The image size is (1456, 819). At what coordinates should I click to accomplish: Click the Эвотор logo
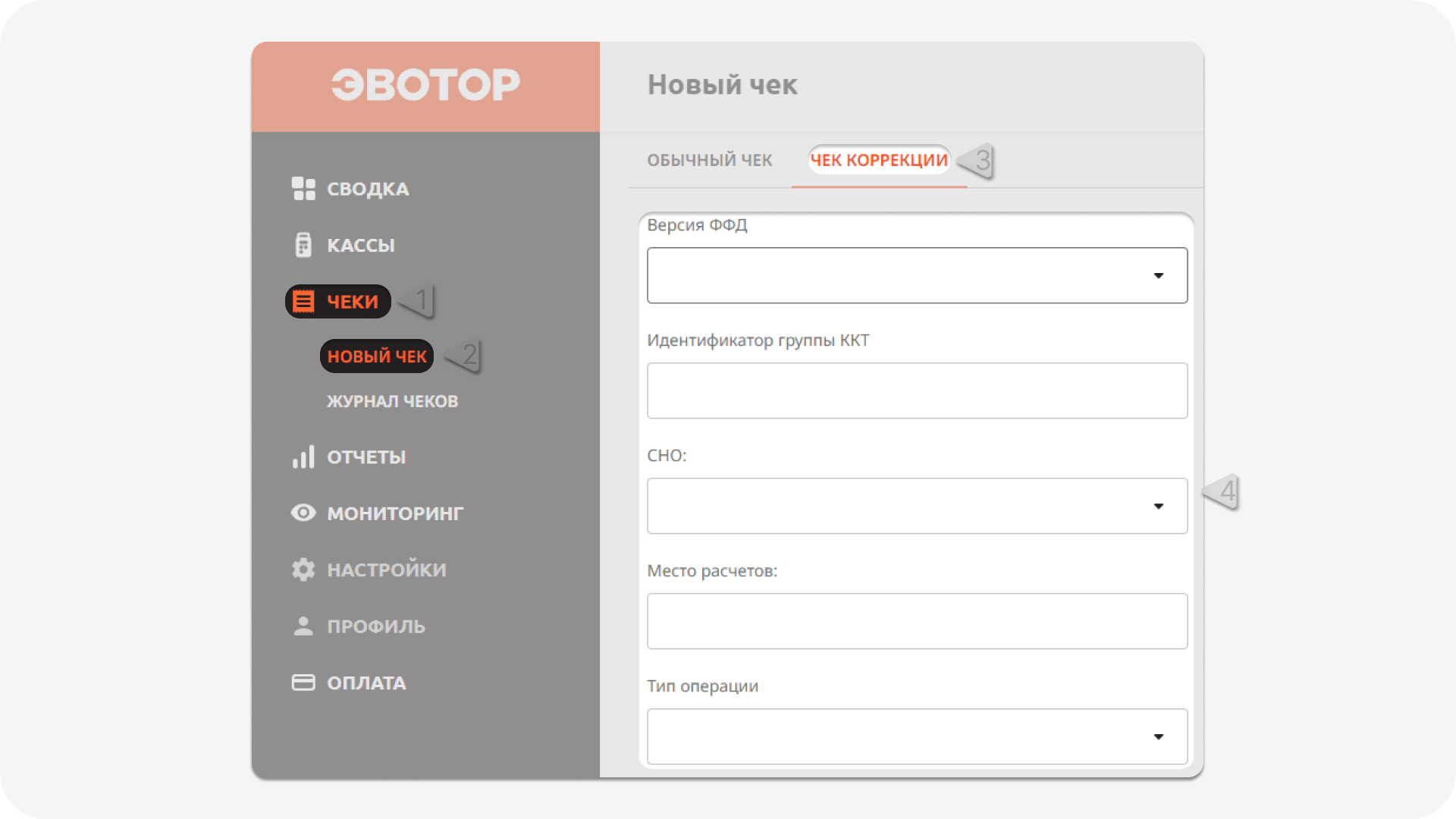[426, 84]
